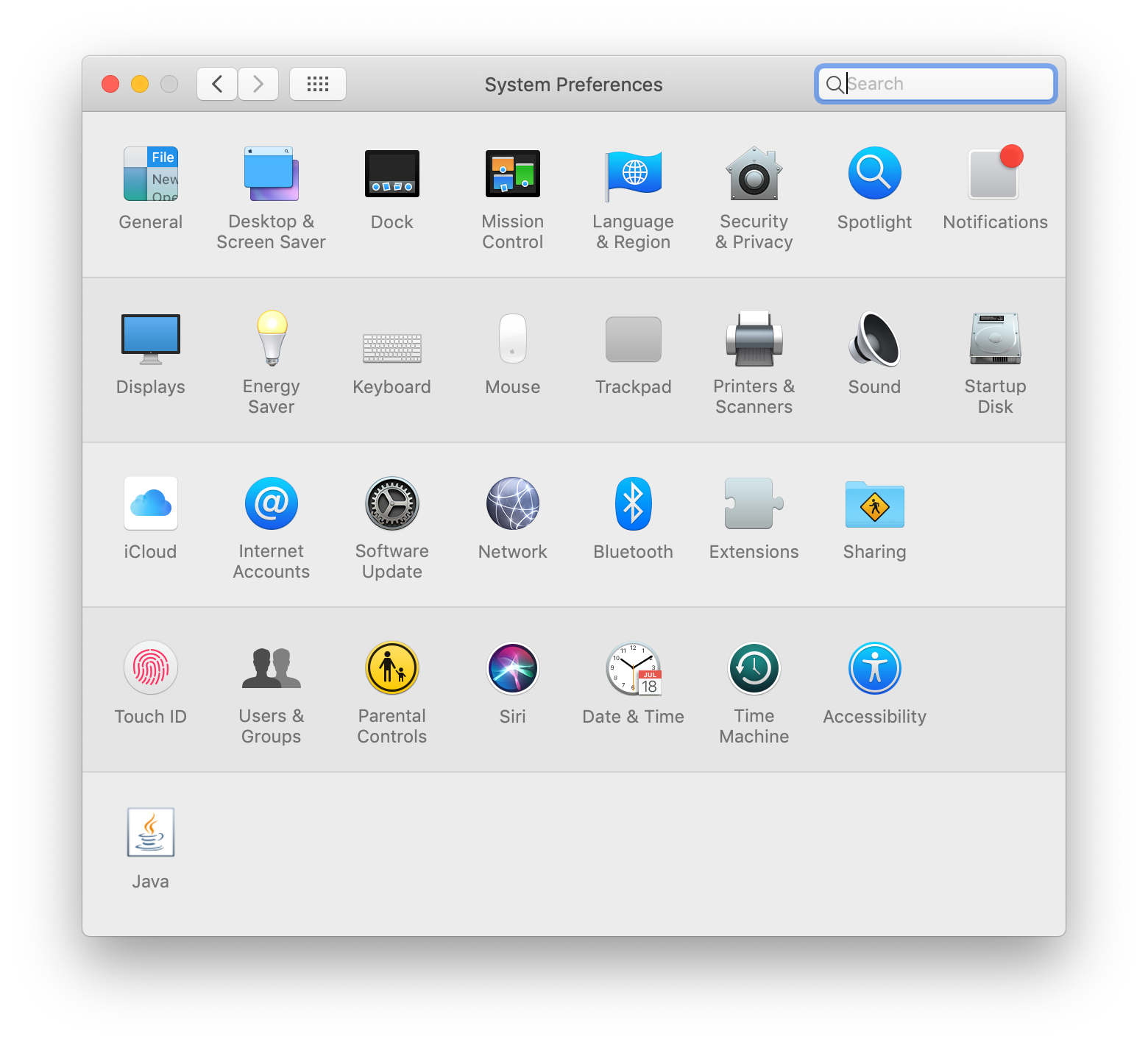Click inside the Search field
Image resolution: width=1148 pixels, height=1045 pixels.
point(935,83)
